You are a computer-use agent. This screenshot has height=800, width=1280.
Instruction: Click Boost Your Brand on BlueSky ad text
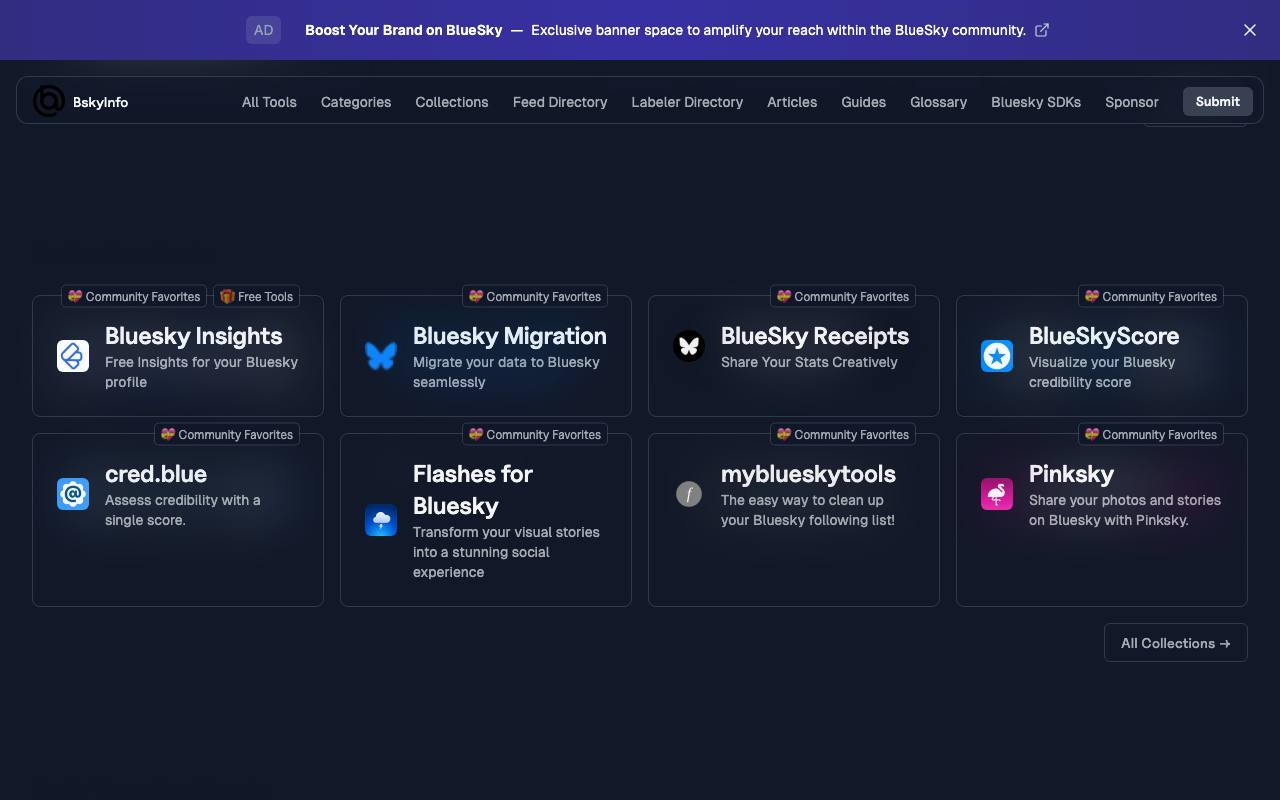click(404, 30)
